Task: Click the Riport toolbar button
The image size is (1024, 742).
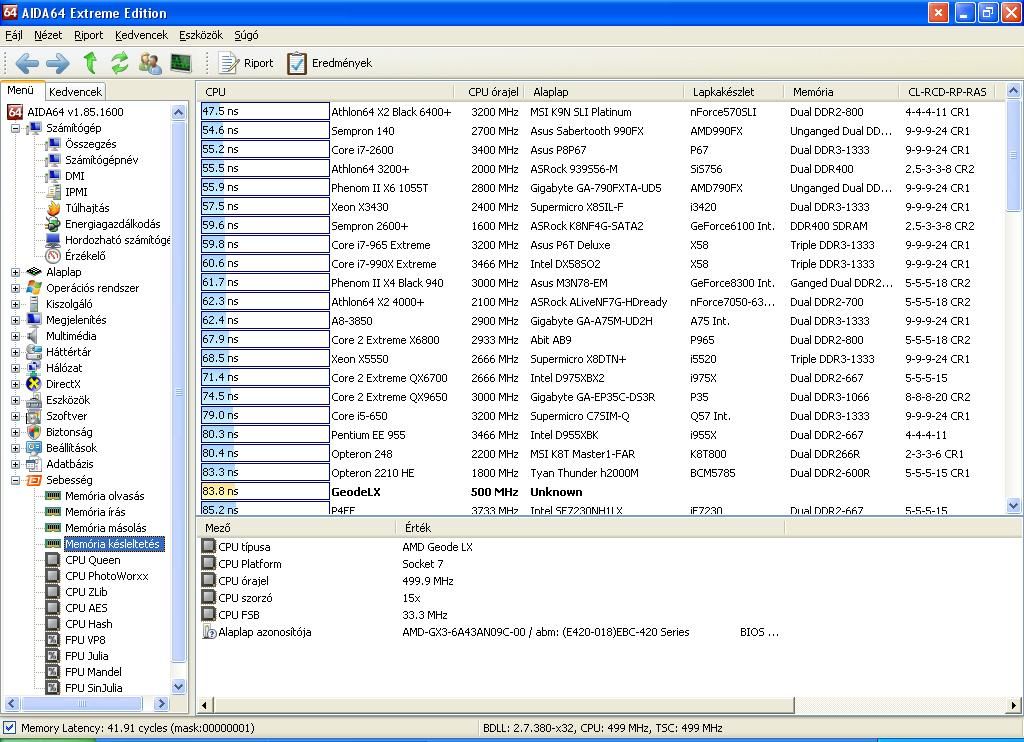Action: (x=246, y=63)
